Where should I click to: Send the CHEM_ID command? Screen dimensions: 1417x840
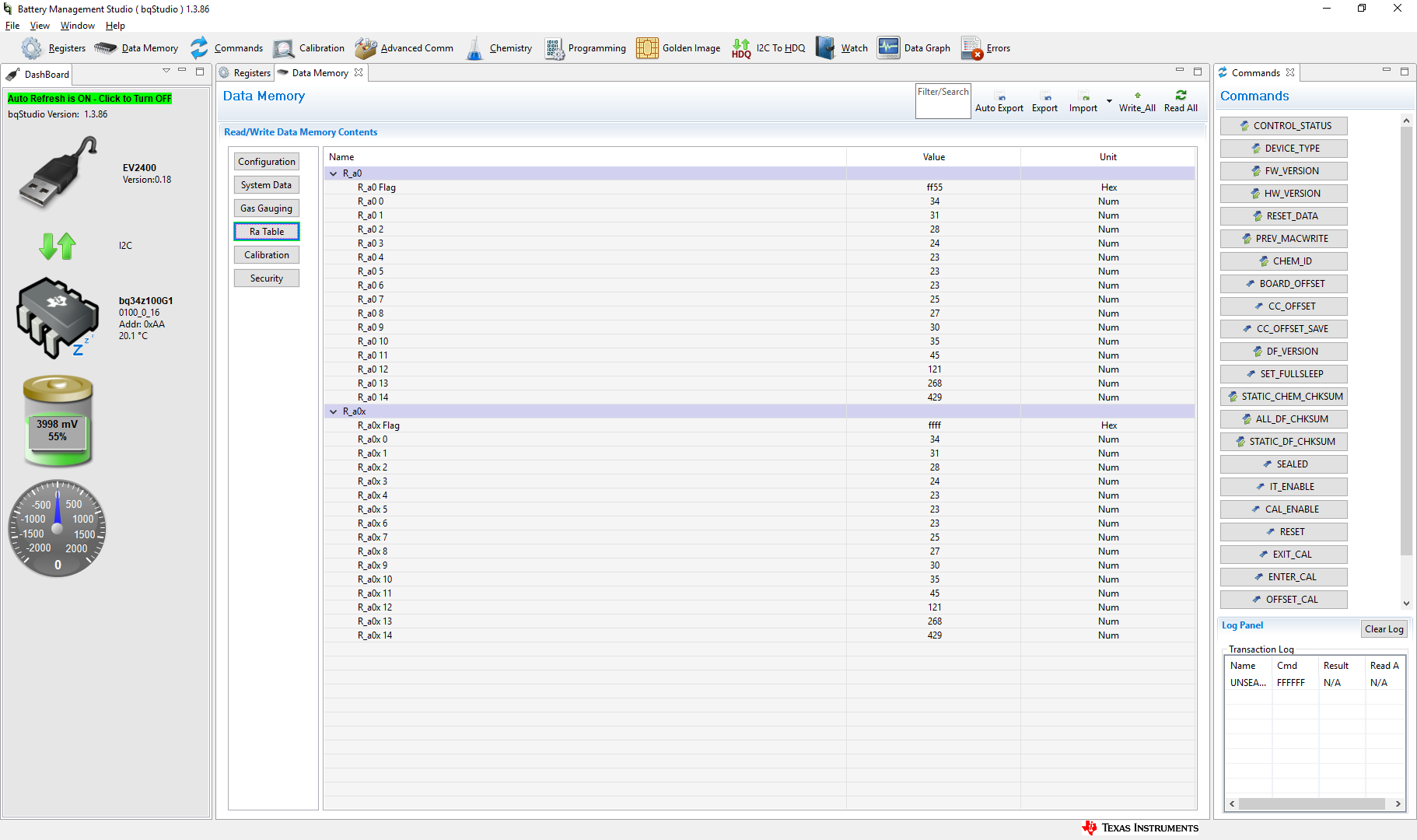[x=1284, y=261]
